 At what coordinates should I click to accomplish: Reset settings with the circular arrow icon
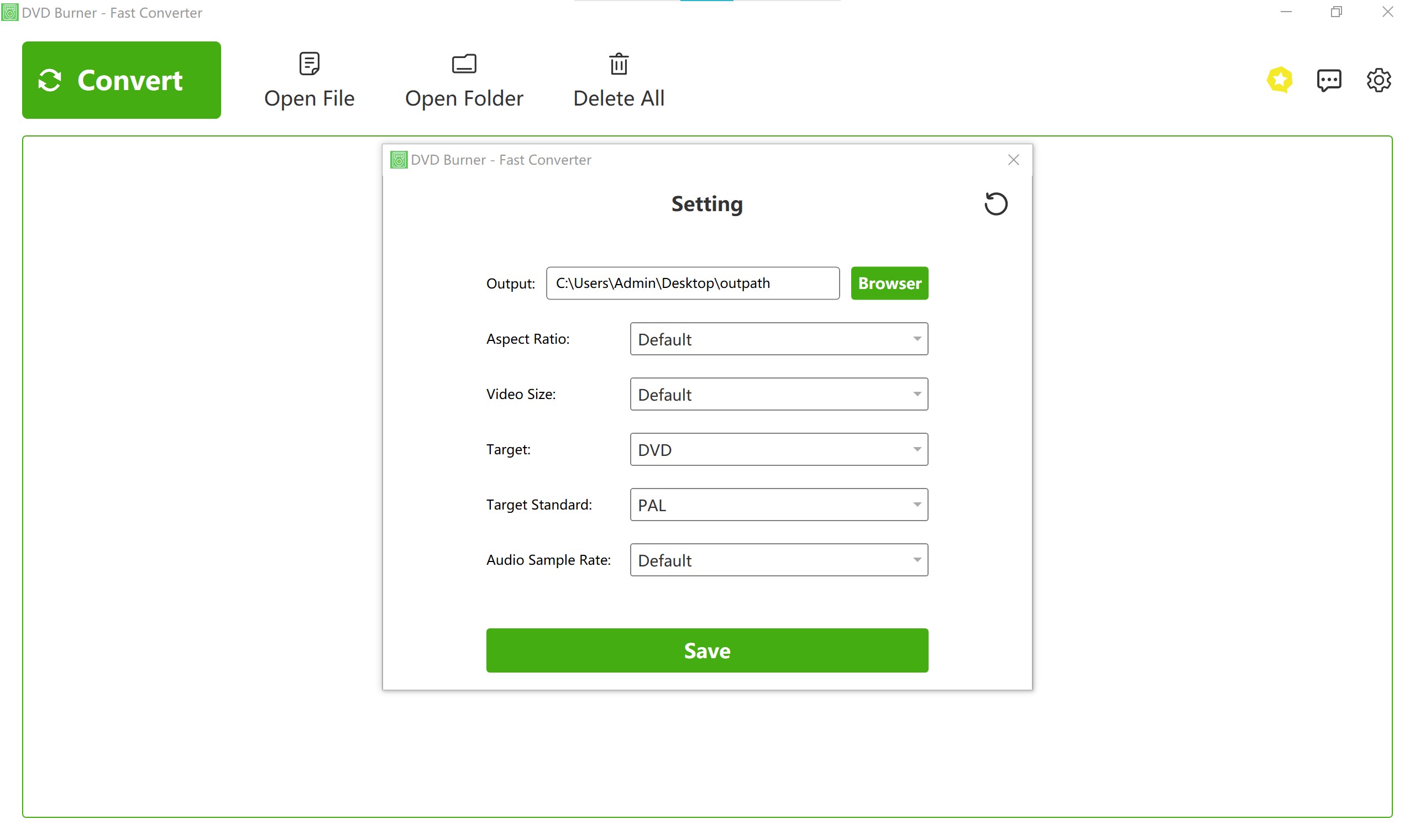pyautogui.click(x=995, y=204)
